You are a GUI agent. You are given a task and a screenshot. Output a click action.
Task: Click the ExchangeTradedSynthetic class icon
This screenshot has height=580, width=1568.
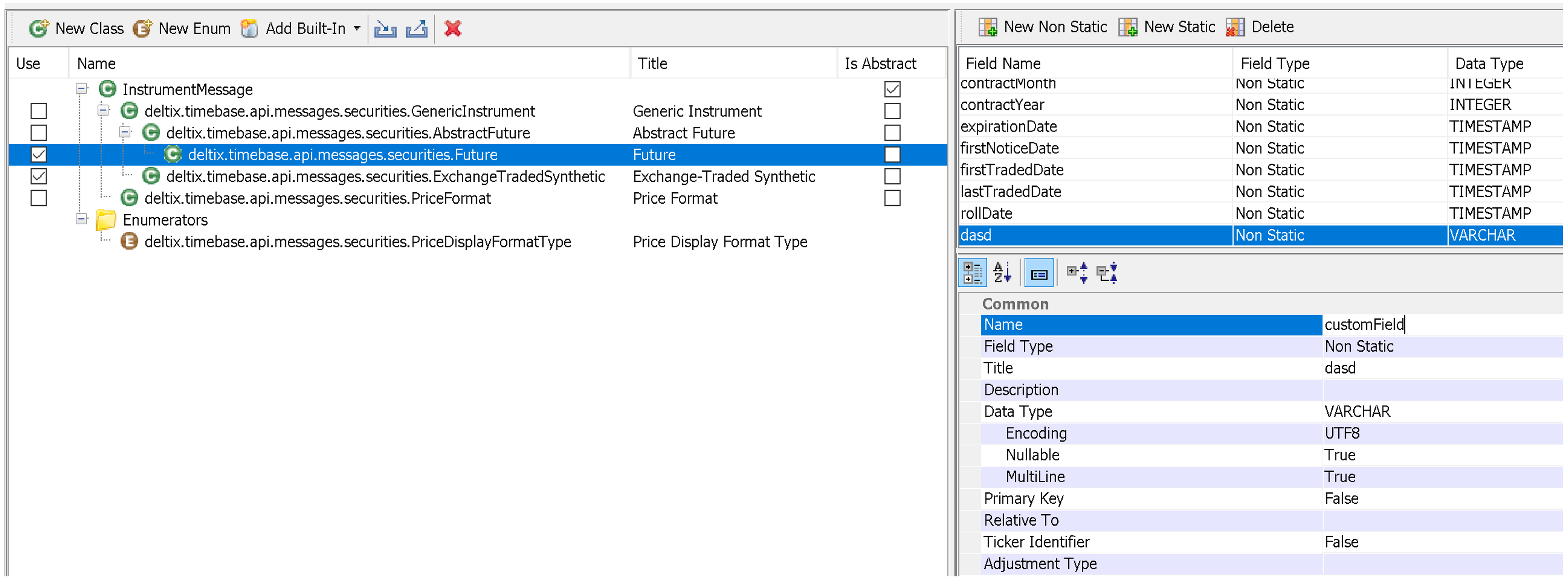click(151, 176)
